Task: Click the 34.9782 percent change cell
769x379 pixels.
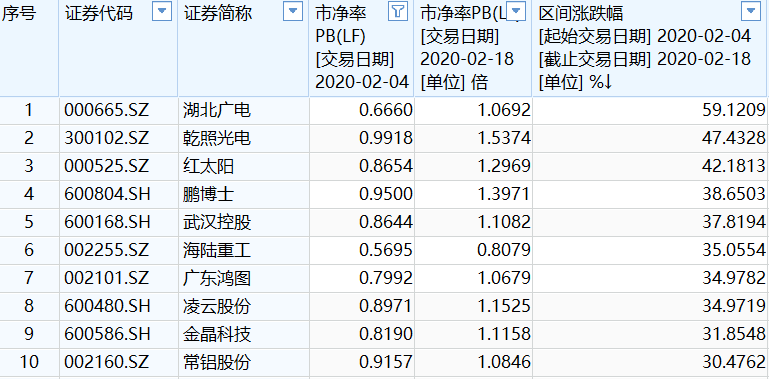Action: pos(650,278)
